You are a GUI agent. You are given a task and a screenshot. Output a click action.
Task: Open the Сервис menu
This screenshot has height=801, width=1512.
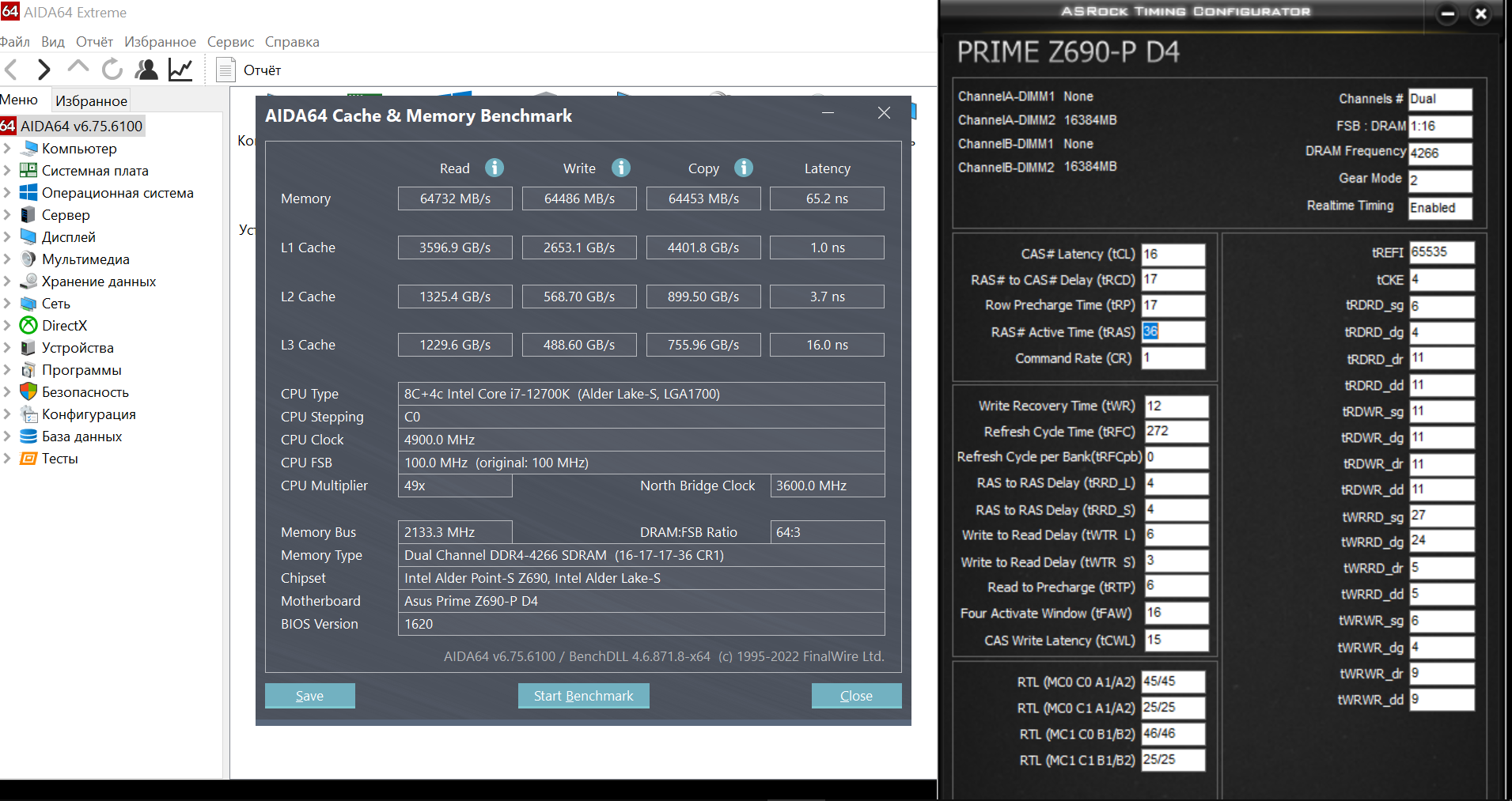pyautogui.click(x=230, y=42)
